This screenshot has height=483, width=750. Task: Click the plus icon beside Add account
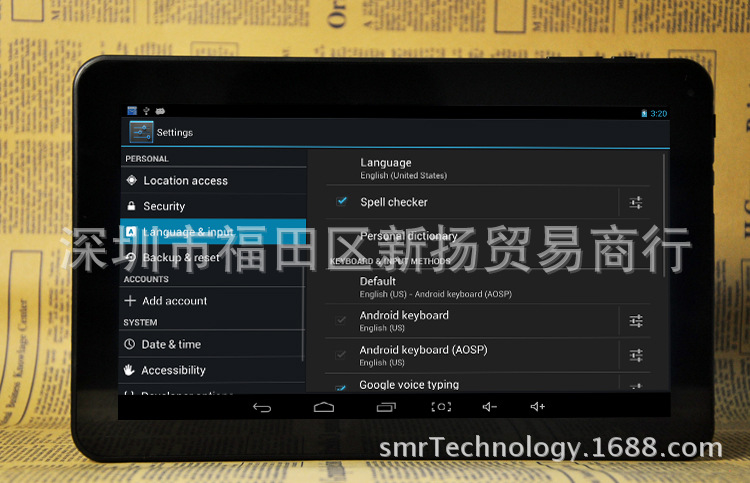click(x=130, y=300)
